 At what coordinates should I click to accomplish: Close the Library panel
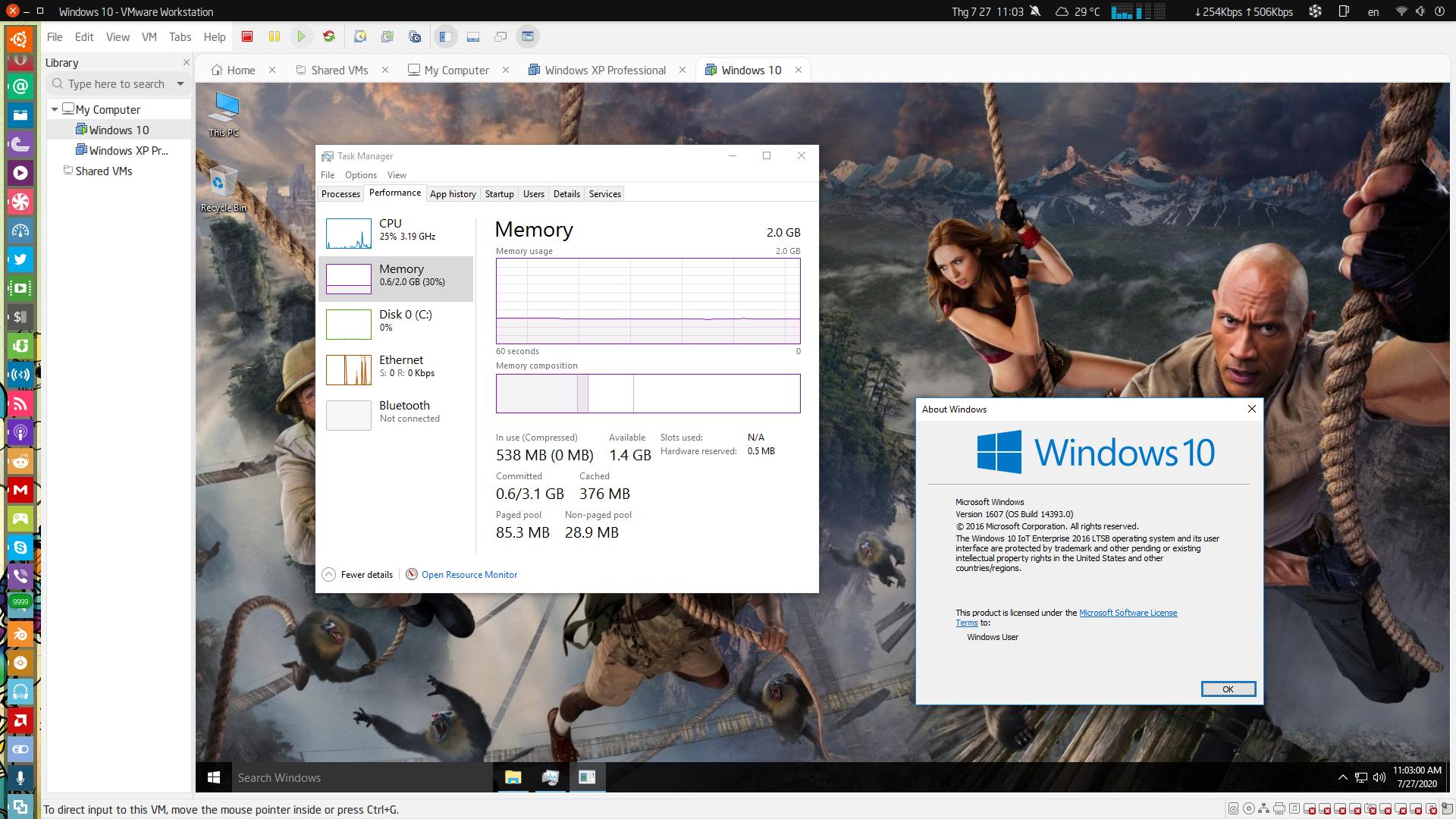[x=186, y=62]
